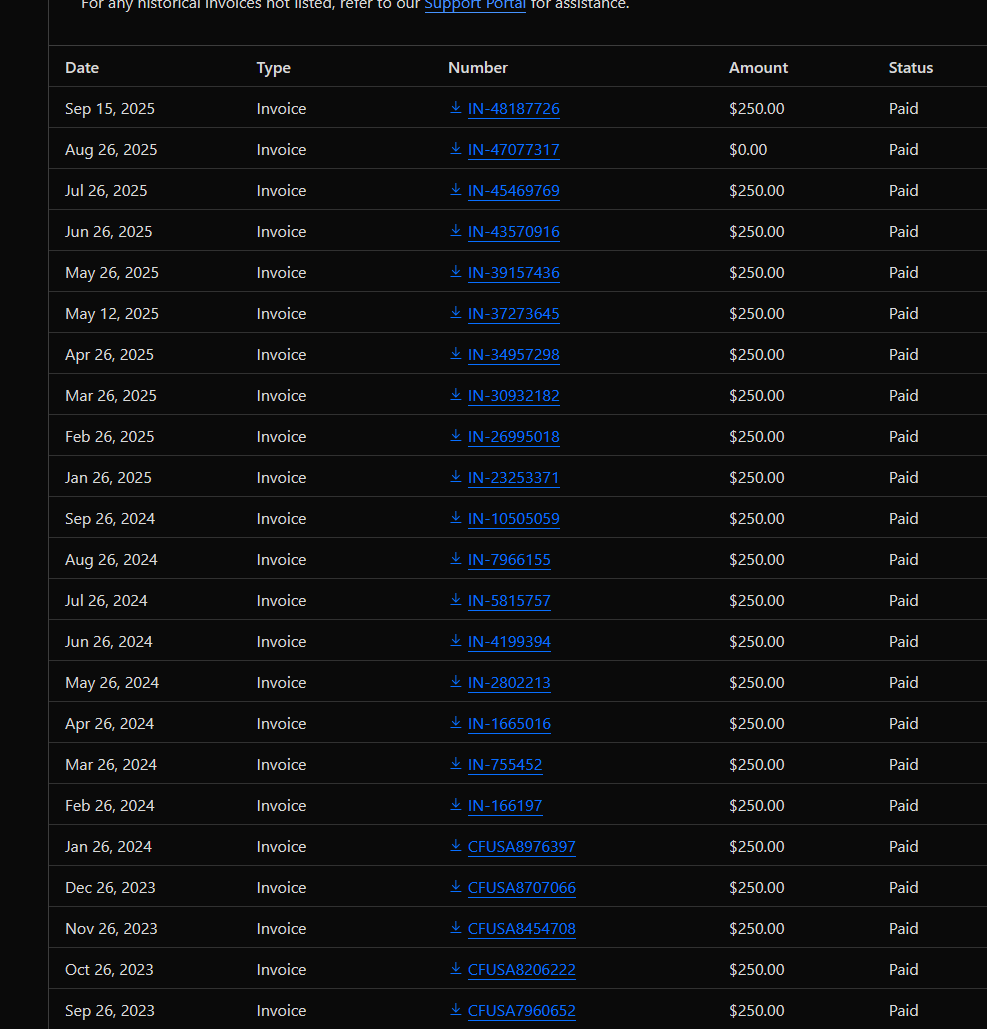Download icon for CFUSA8454708
The width and height of the screenshot is (987, 1029).
(455, 928)
